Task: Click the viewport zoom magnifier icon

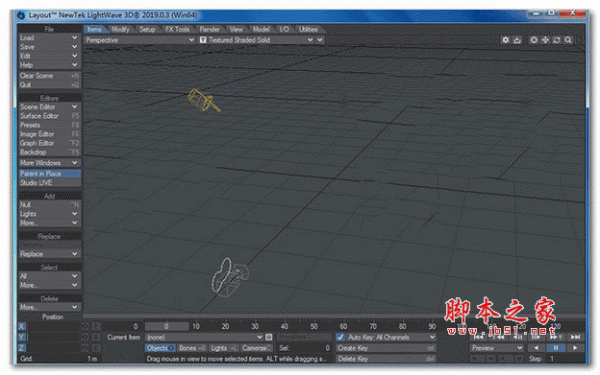Action: click(x=568, y=40)
